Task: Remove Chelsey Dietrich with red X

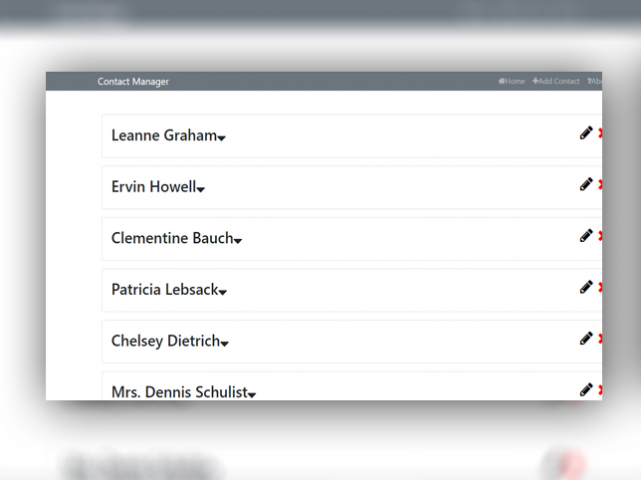Action: pos(600,339)
